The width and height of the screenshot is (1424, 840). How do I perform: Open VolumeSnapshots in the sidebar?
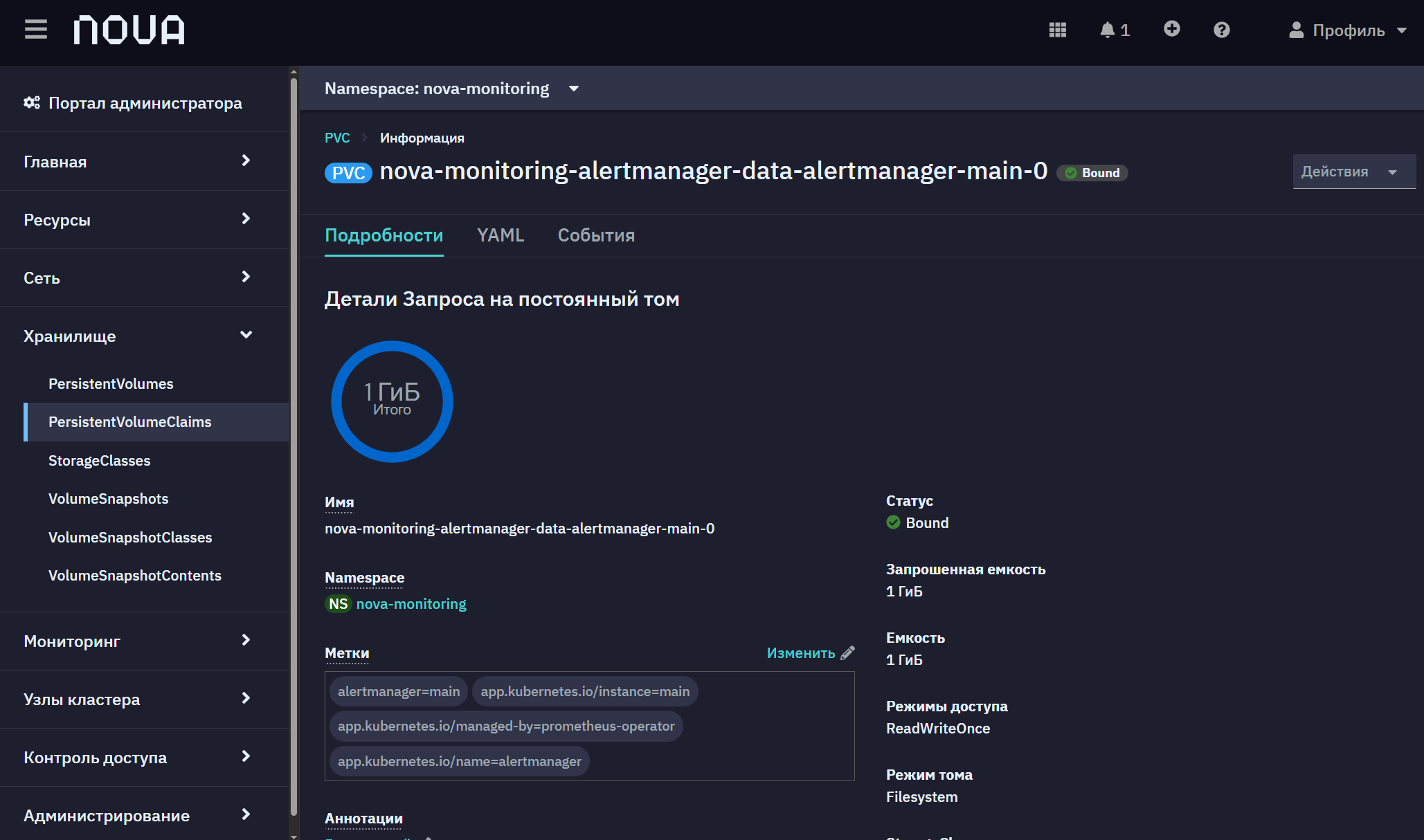coord(108,498)
